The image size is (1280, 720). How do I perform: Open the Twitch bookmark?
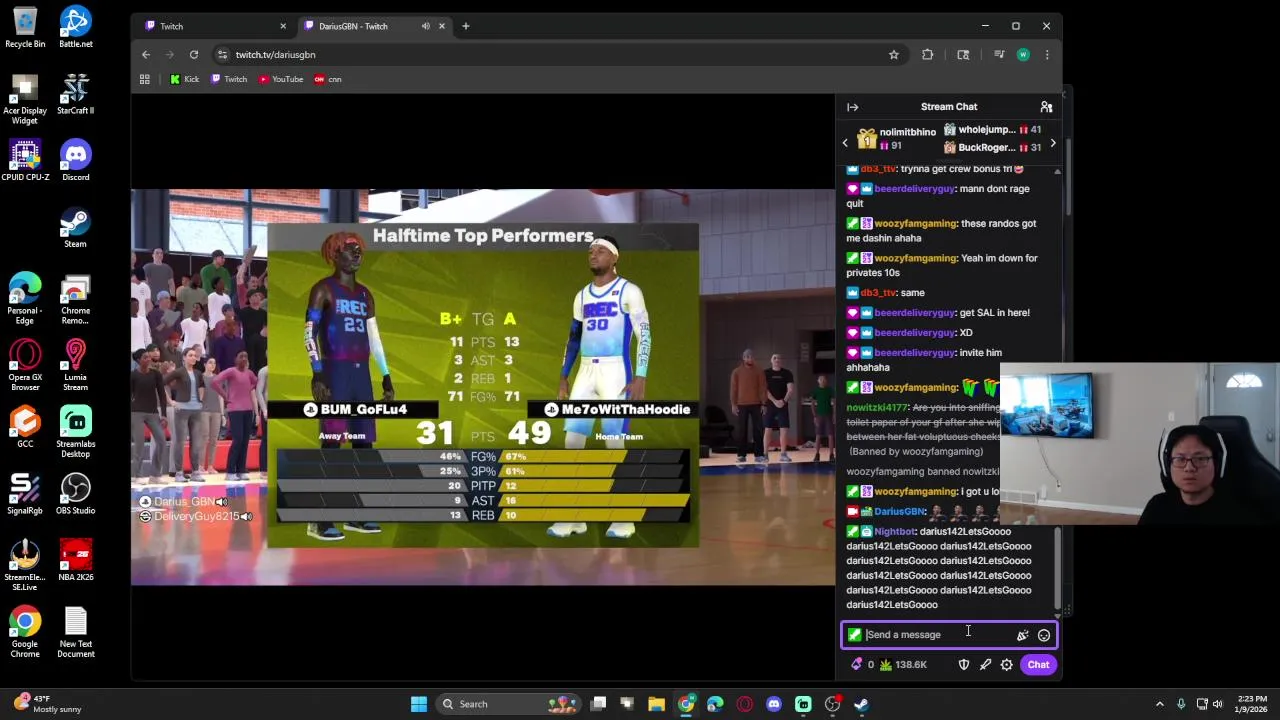[229, 79]
